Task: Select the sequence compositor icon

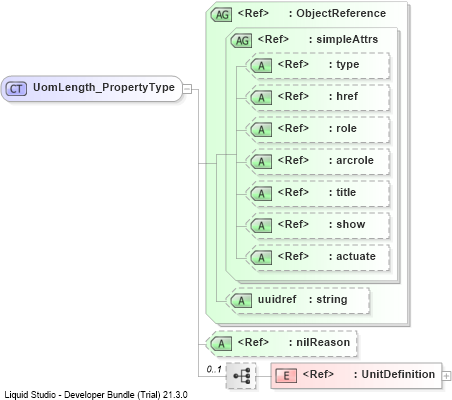Action: [241, 376]
